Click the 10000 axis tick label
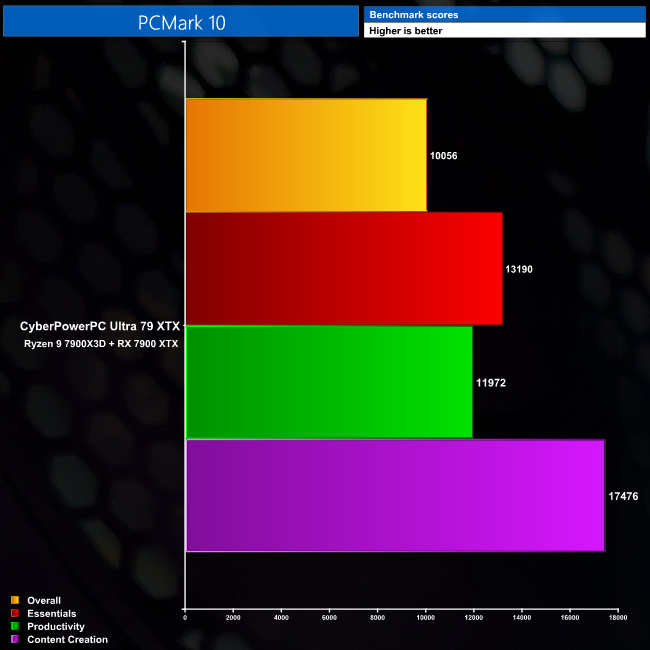650x650 pixels. 425,618
